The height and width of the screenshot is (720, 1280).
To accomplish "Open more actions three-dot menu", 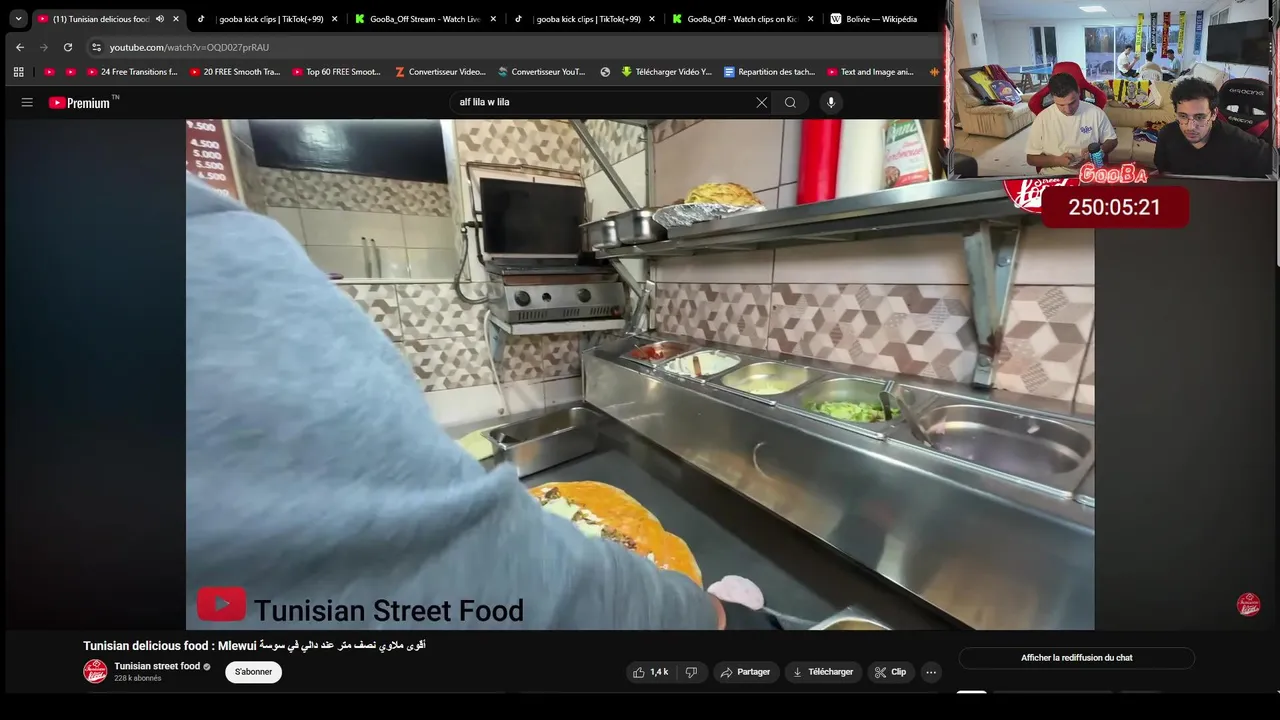I will (931, 672).
